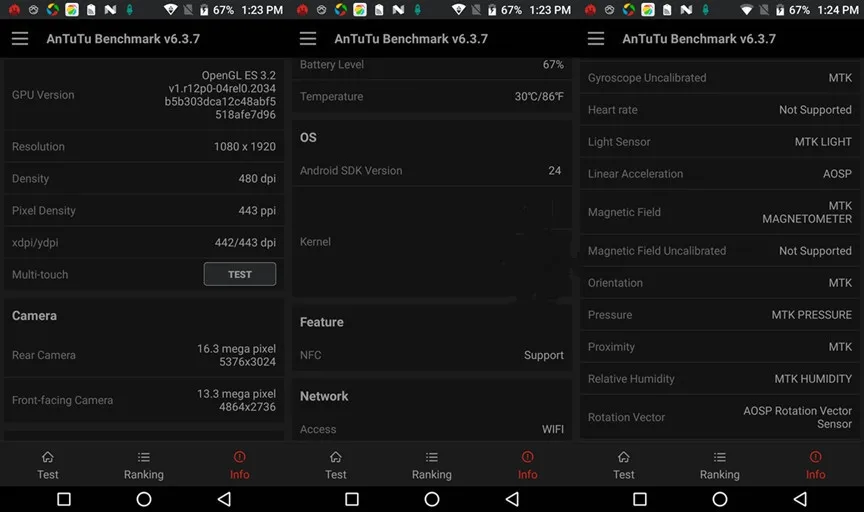Image resolution: width=864 pixels, height=512 pixels.
Task: Tap Android home circle on sensors list screen
Action: [x=720, y=499]
